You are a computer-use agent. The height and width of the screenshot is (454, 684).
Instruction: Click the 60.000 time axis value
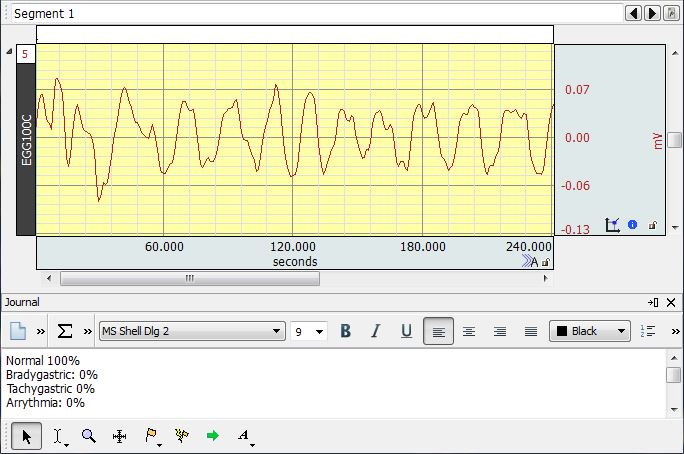click(164, 246)
